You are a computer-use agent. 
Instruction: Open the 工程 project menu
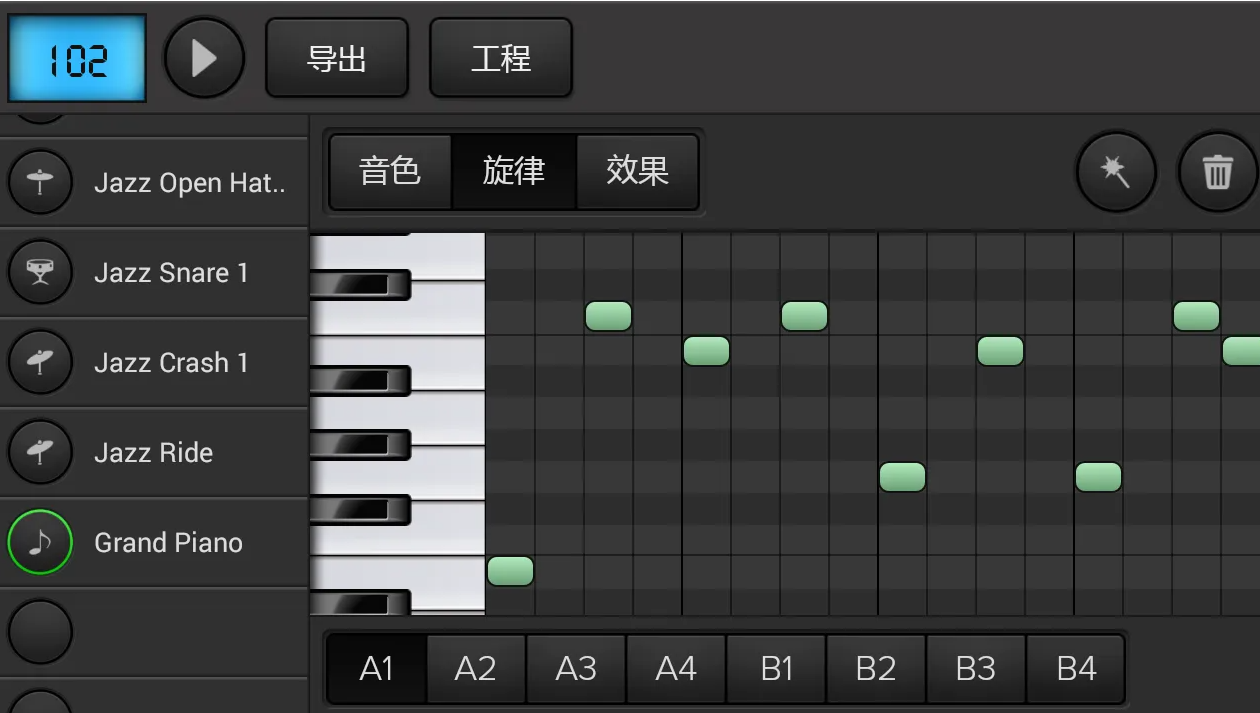[501, 58]
